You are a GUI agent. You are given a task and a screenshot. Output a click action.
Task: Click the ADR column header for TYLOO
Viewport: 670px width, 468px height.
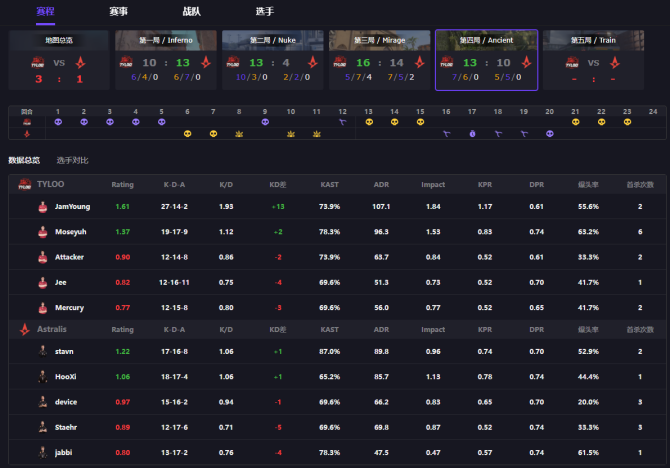(379, 185)
